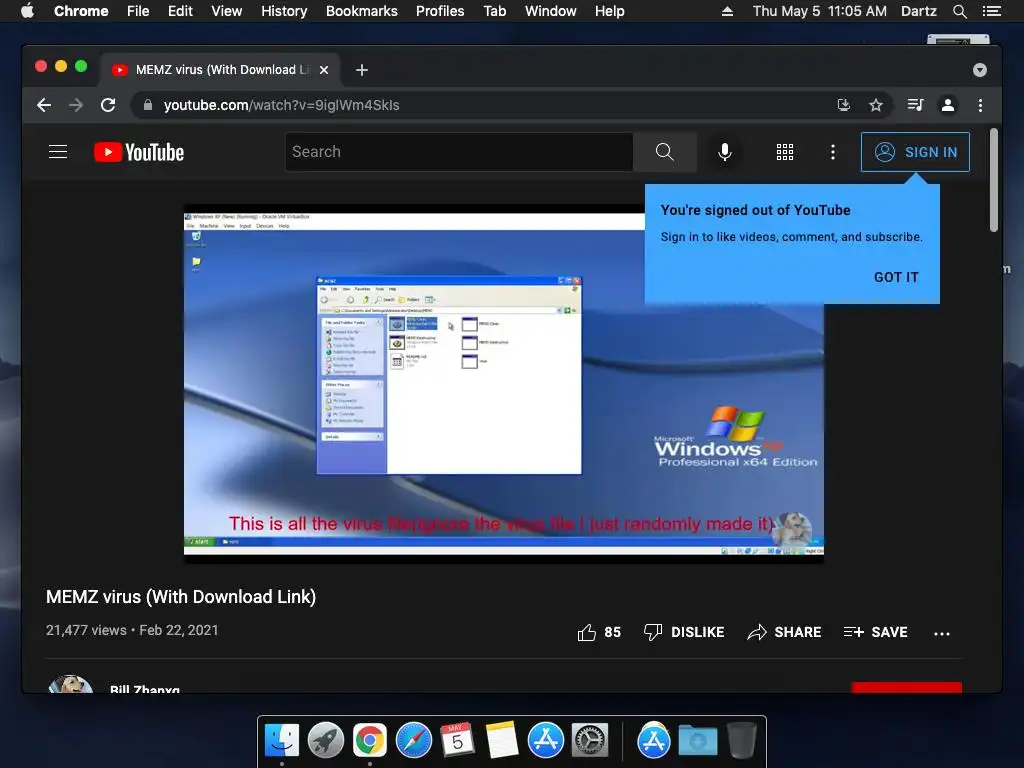Open more actions ellipsis below video
Screen dimensions: 1024x768
click(941, 633)
